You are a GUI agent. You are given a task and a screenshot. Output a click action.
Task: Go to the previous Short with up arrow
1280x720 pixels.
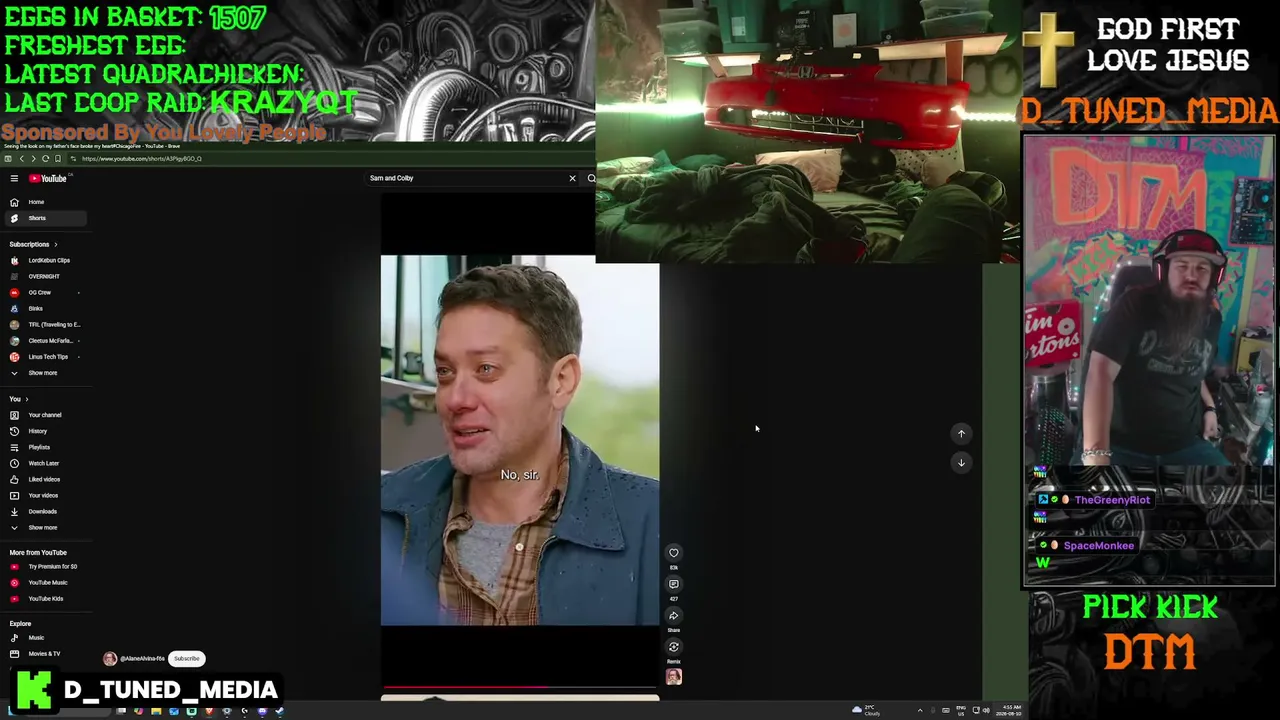961,433
